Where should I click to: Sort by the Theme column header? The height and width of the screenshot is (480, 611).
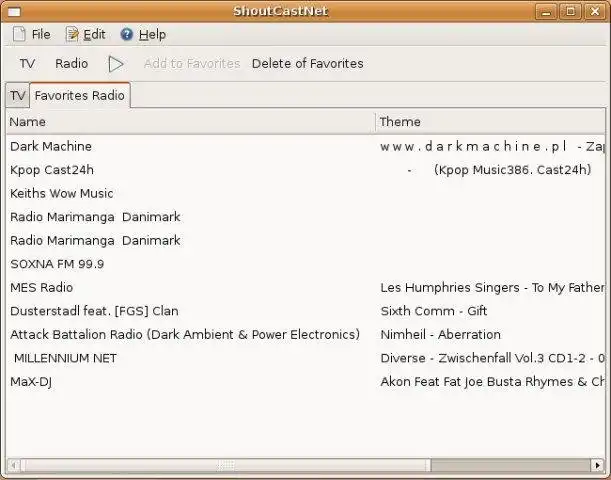(490, 122)
